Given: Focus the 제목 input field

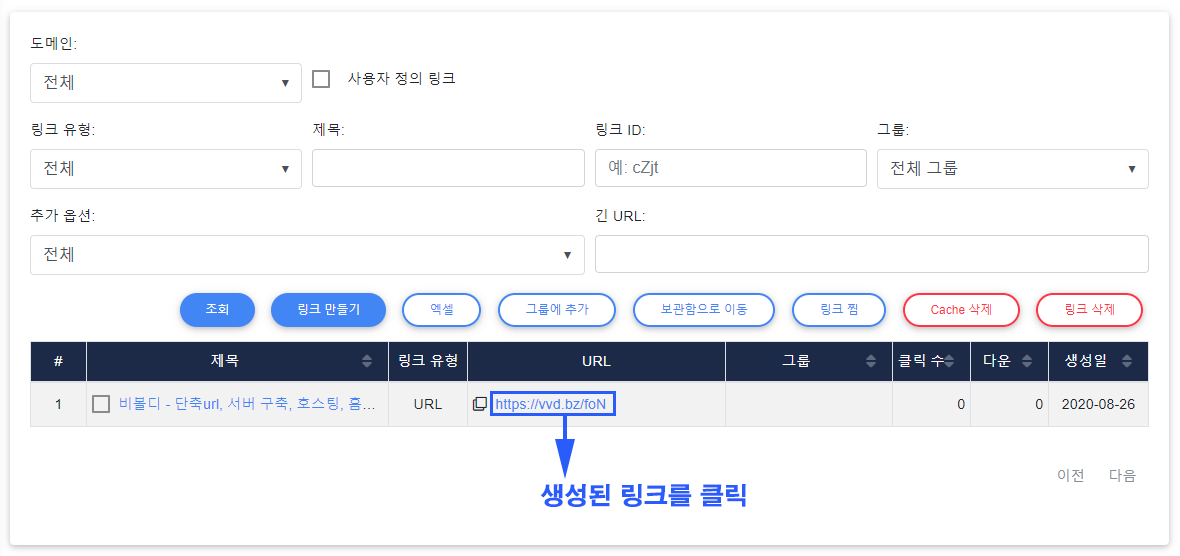Looking at the screenshot, I should pos(449,168).
